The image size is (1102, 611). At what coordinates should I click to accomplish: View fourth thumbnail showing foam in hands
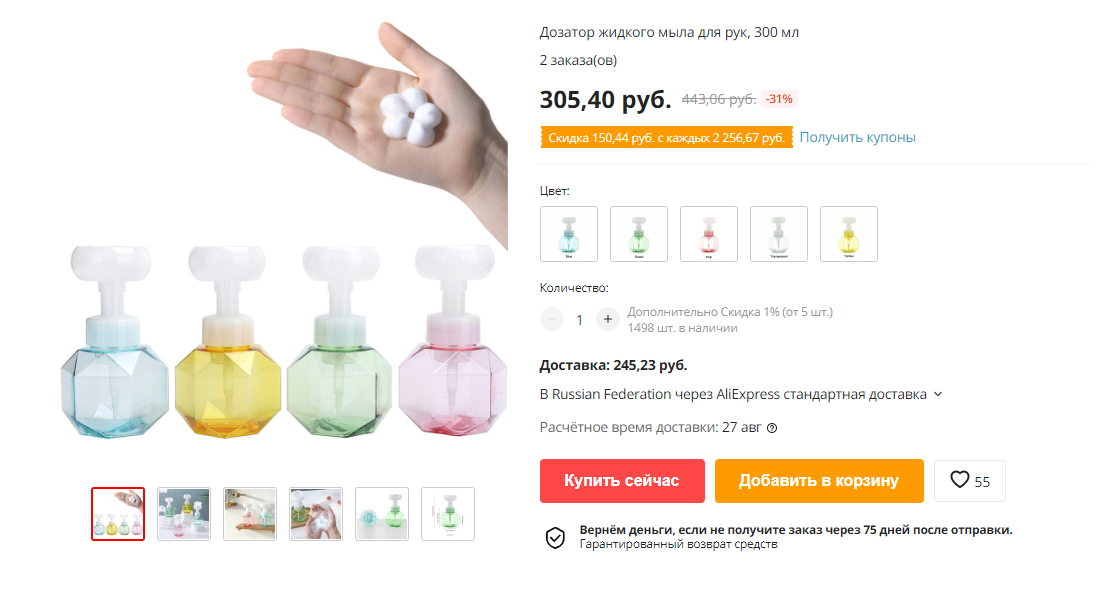tap(316, 514)
